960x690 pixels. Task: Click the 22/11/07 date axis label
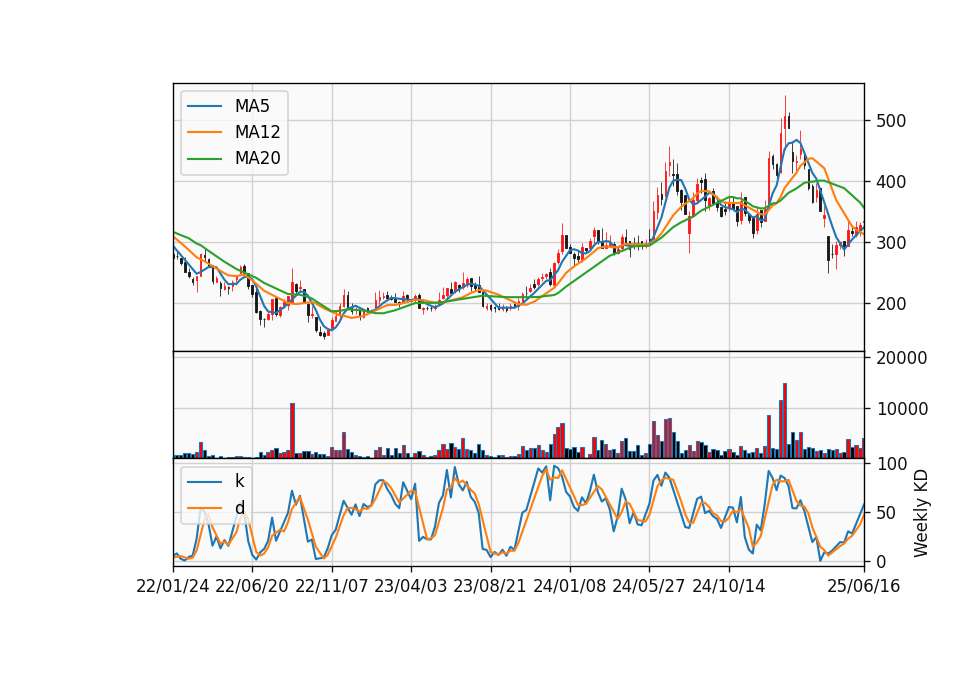tap(332, 586)
